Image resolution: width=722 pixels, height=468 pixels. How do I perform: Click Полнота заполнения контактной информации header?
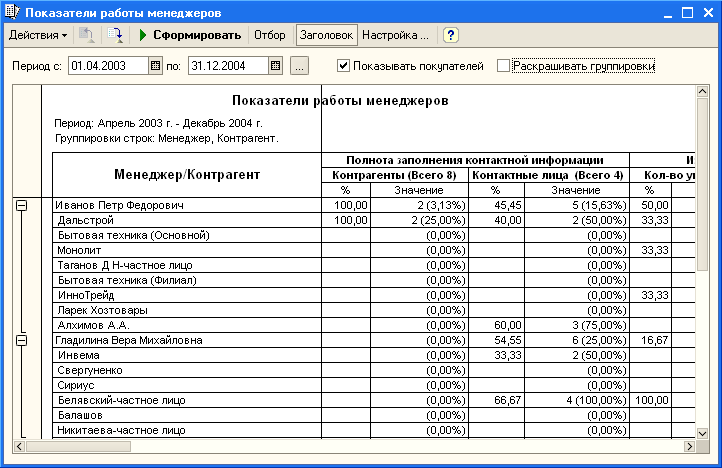pyautogui.click(x=475, y=160)
